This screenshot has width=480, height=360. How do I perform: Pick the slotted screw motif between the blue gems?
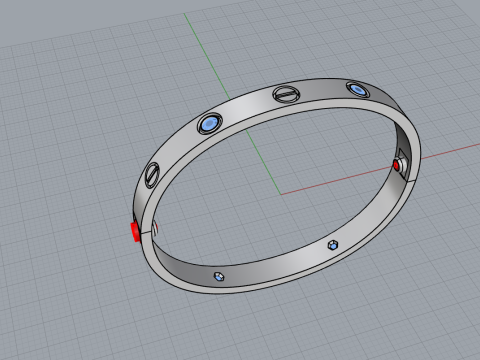285,94
